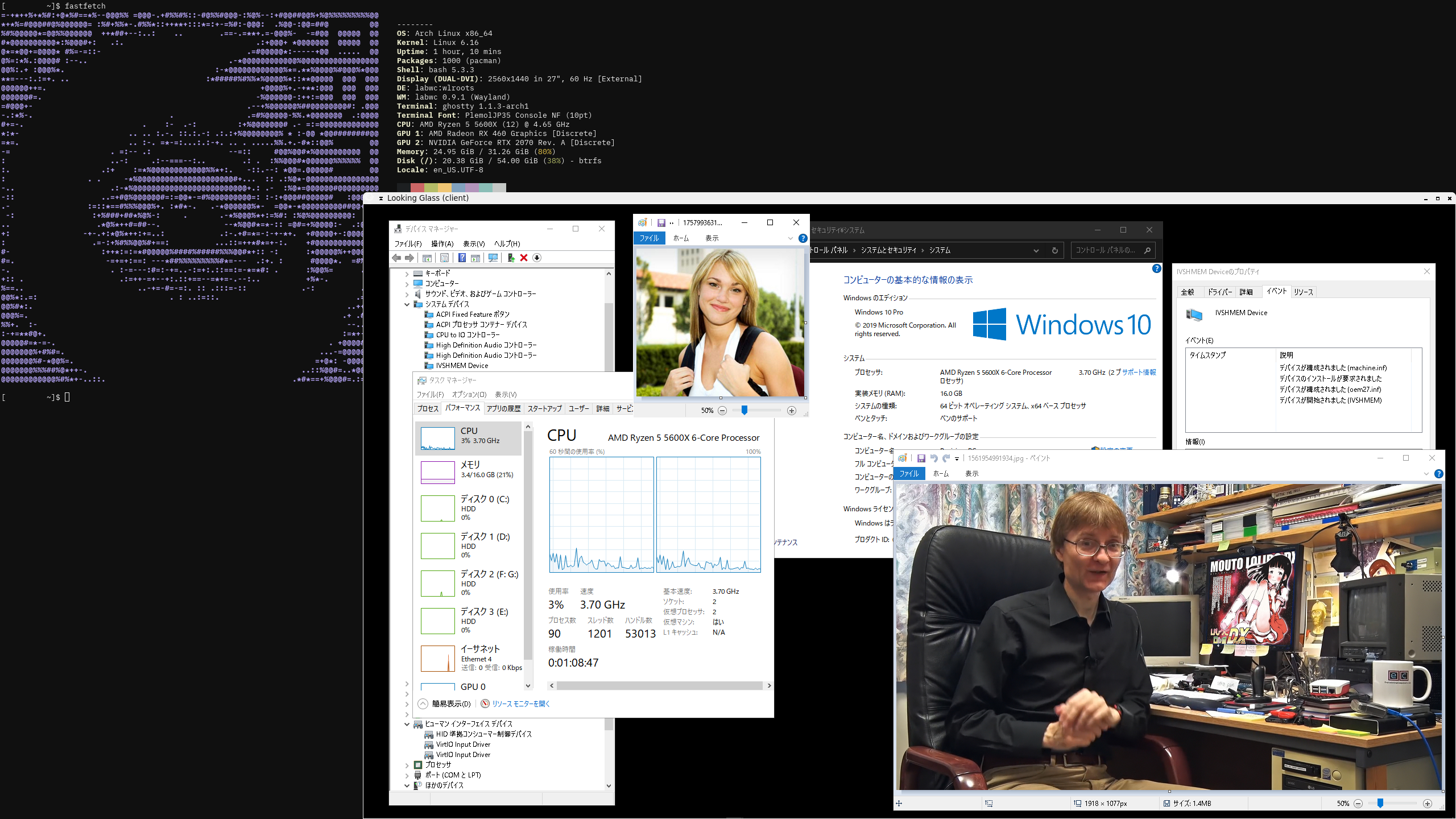Click the save icon in the 1561954991934.jpg Paint window

tap(921, 458)
